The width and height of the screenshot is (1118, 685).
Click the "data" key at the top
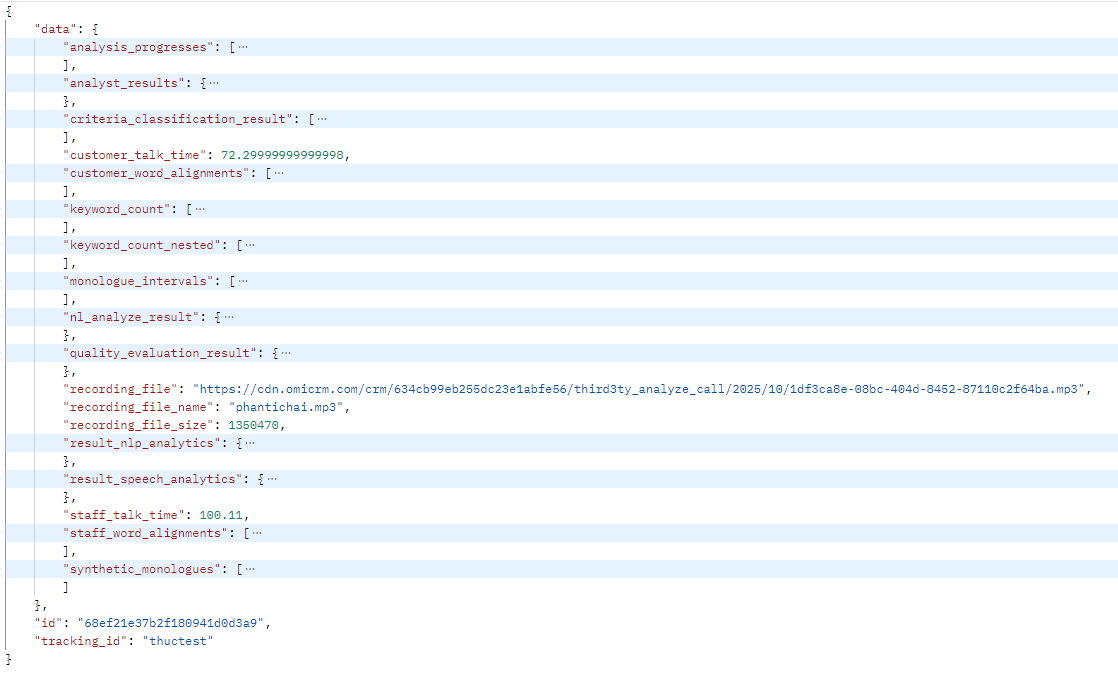(x=53, y=29)
